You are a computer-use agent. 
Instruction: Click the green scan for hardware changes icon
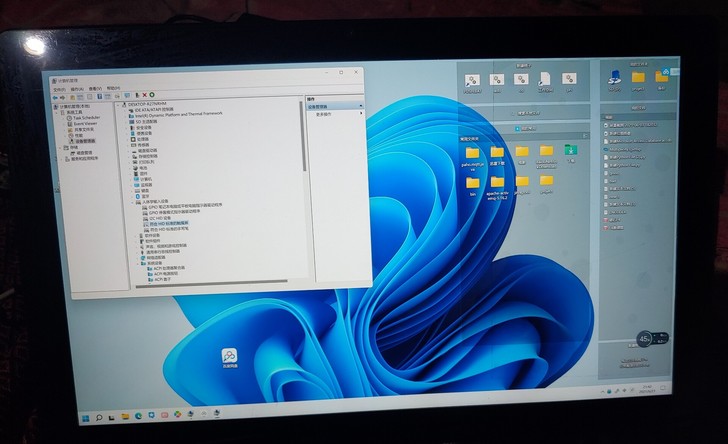151,95
